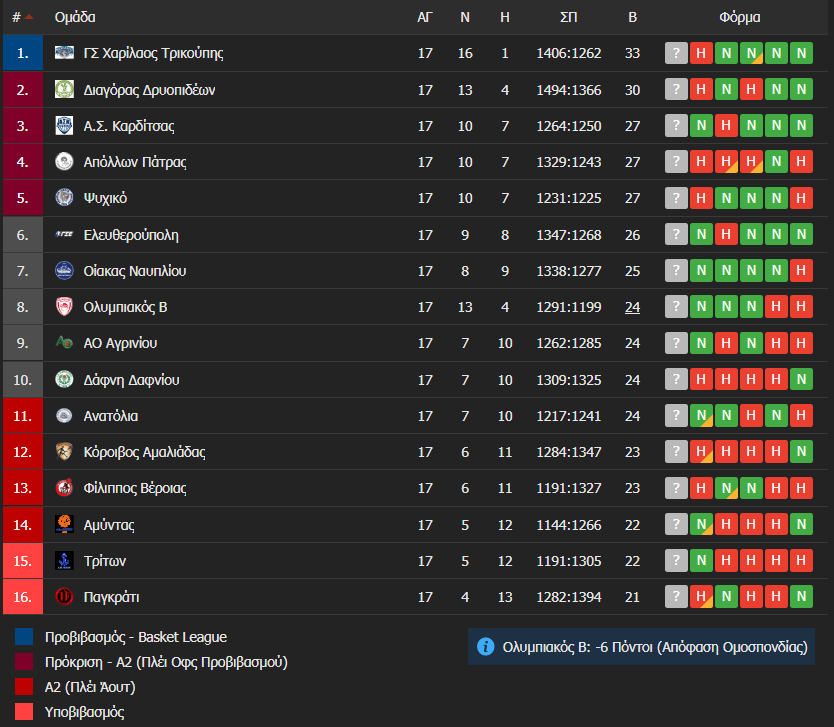Image resolution: width=834 pixels, height=727 pixels.
Task: Click Ολυμπιακός Β team logo
Action: pos(64,307)
